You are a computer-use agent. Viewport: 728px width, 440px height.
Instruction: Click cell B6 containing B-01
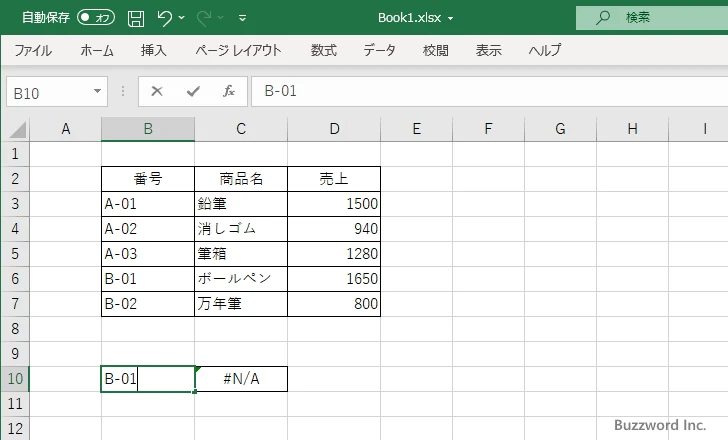point(148,279)
